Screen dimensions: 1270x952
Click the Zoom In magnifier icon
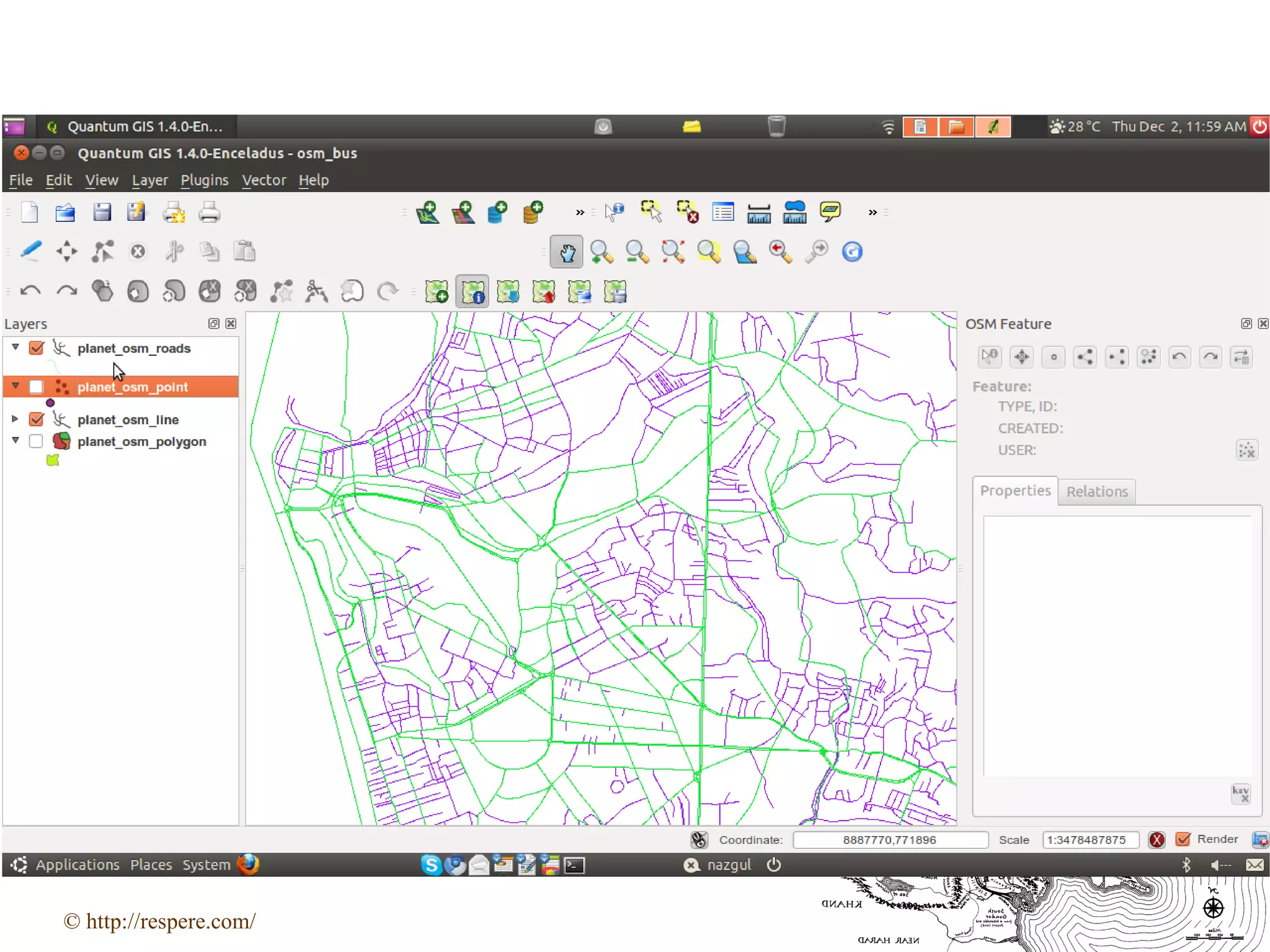(x=601, y=252)
